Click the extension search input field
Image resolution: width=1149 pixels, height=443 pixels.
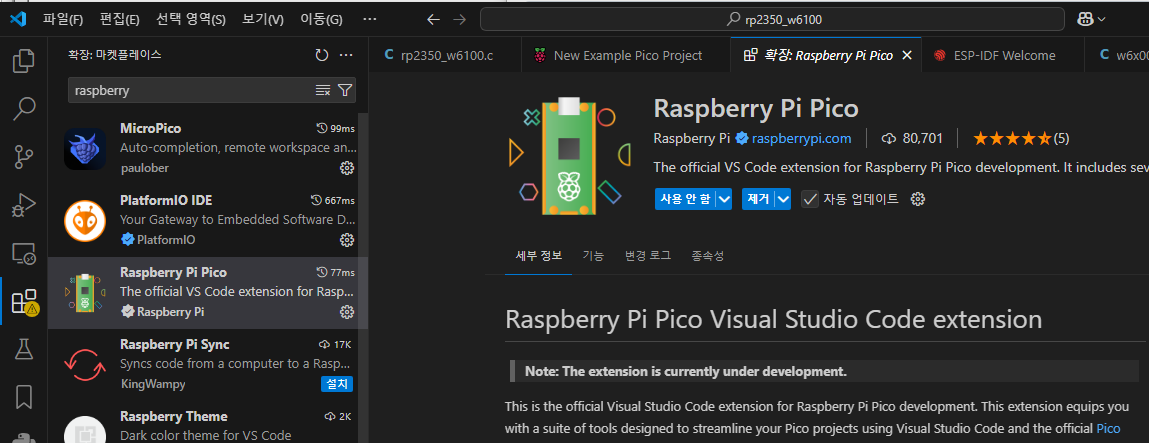[x=193, y=90]
